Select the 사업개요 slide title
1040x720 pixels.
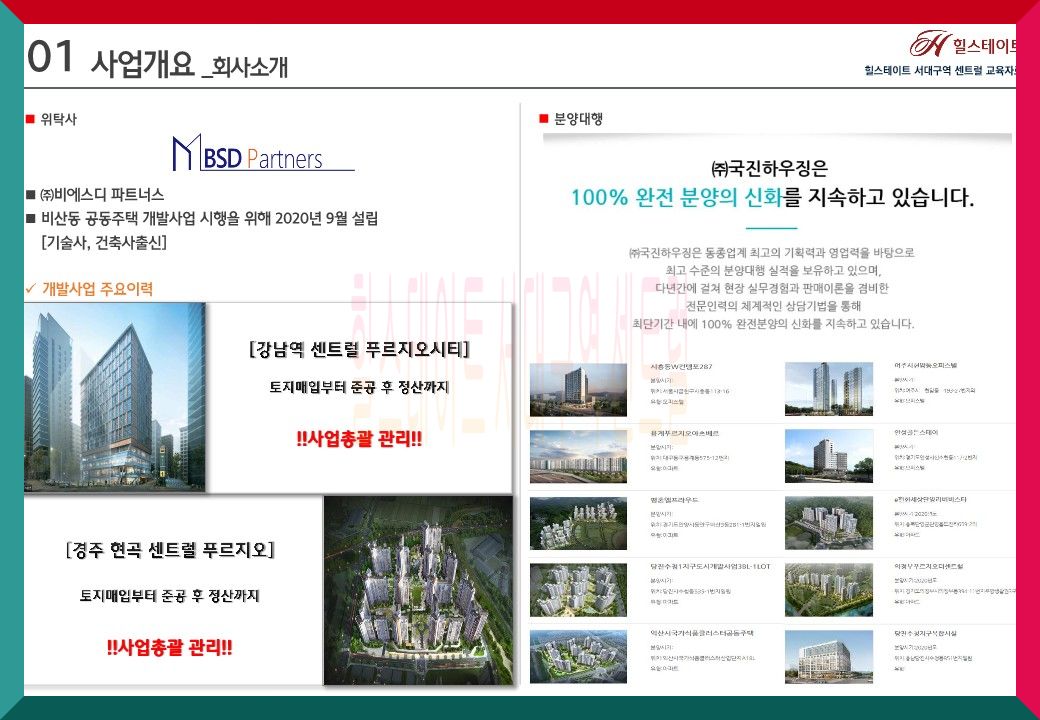tap(143, 64)
